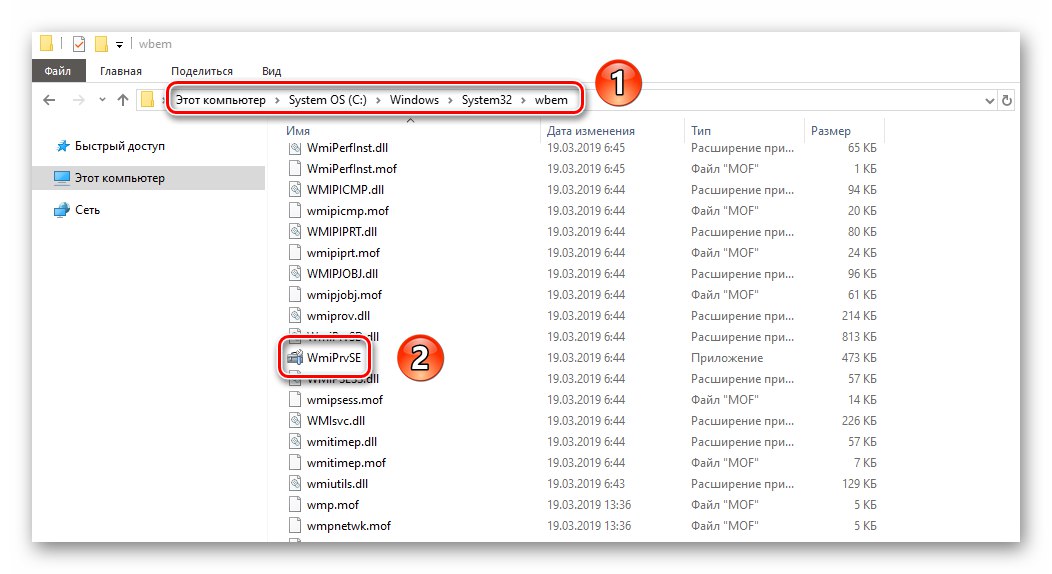Click the WmiPrvSE application icon

[x=295, y=358]
